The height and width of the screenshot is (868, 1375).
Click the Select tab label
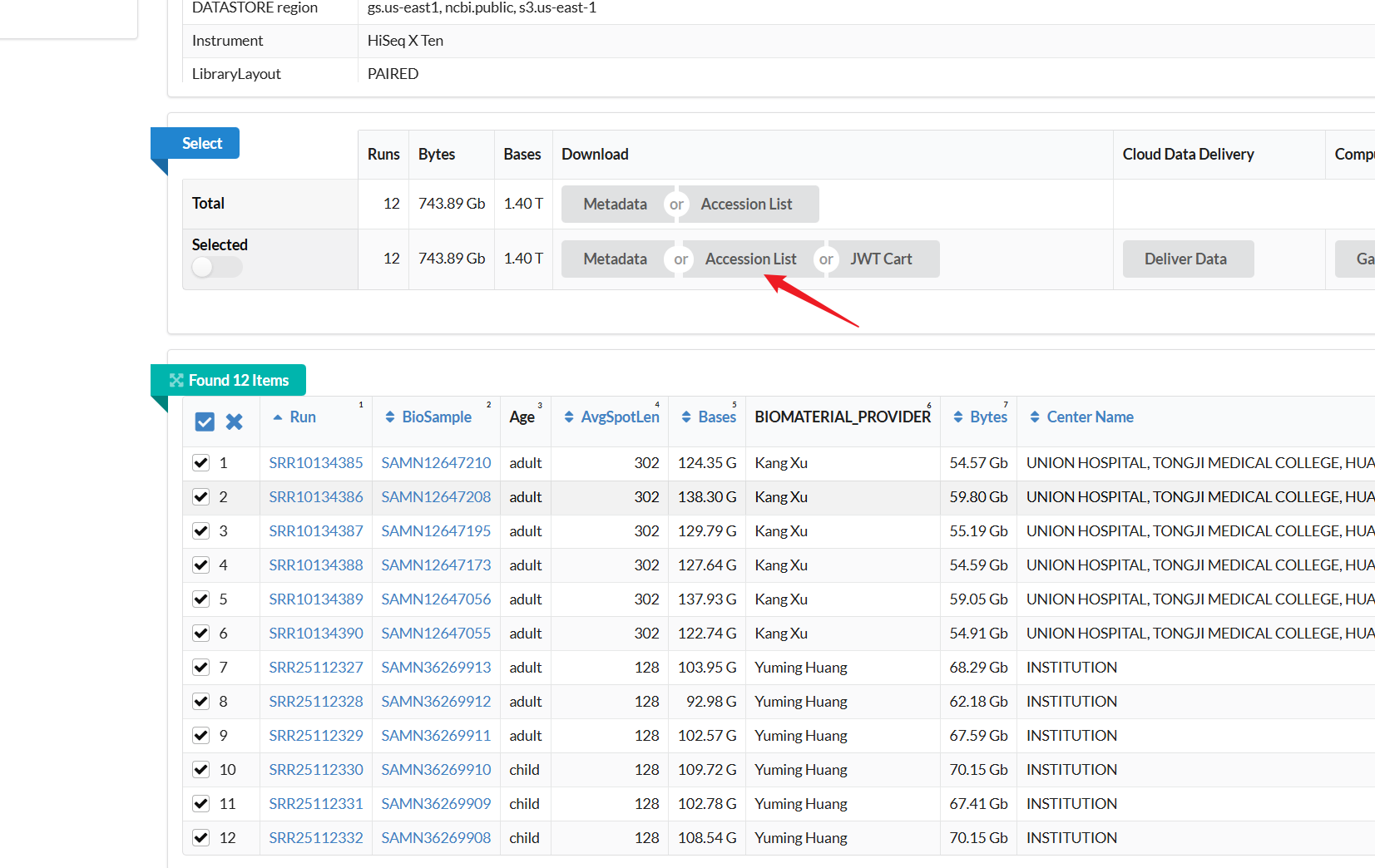pos(202,143)
